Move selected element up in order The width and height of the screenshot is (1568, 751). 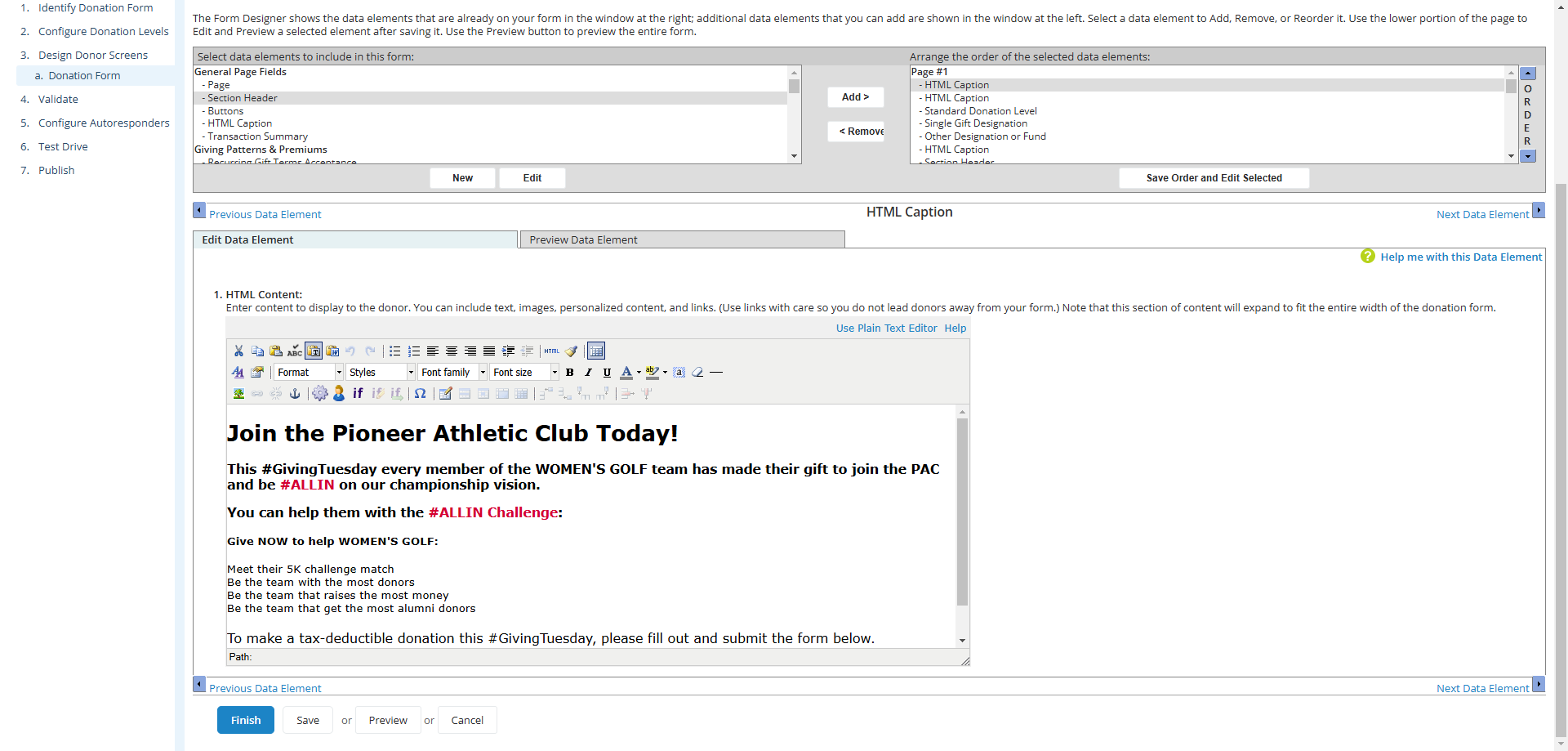[x=1528, y=74]
